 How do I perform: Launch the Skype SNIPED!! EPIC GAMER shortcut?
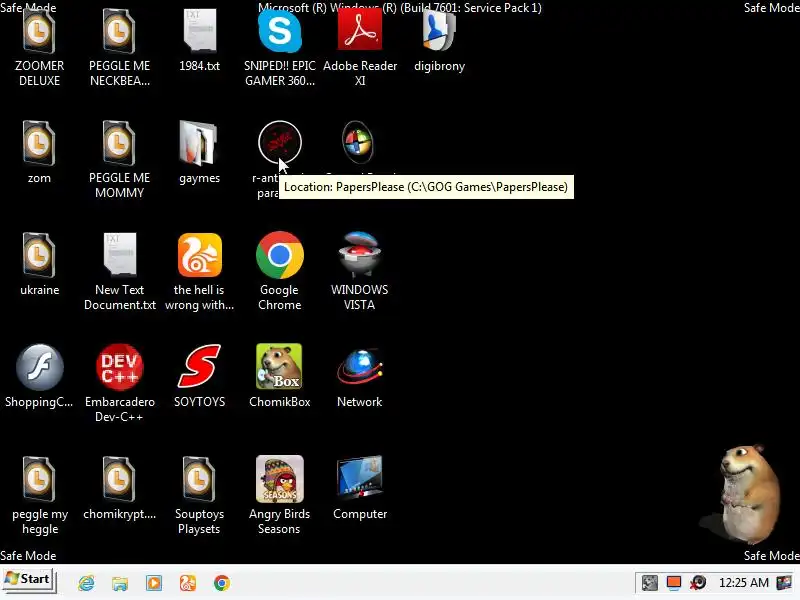coord(280,31)
